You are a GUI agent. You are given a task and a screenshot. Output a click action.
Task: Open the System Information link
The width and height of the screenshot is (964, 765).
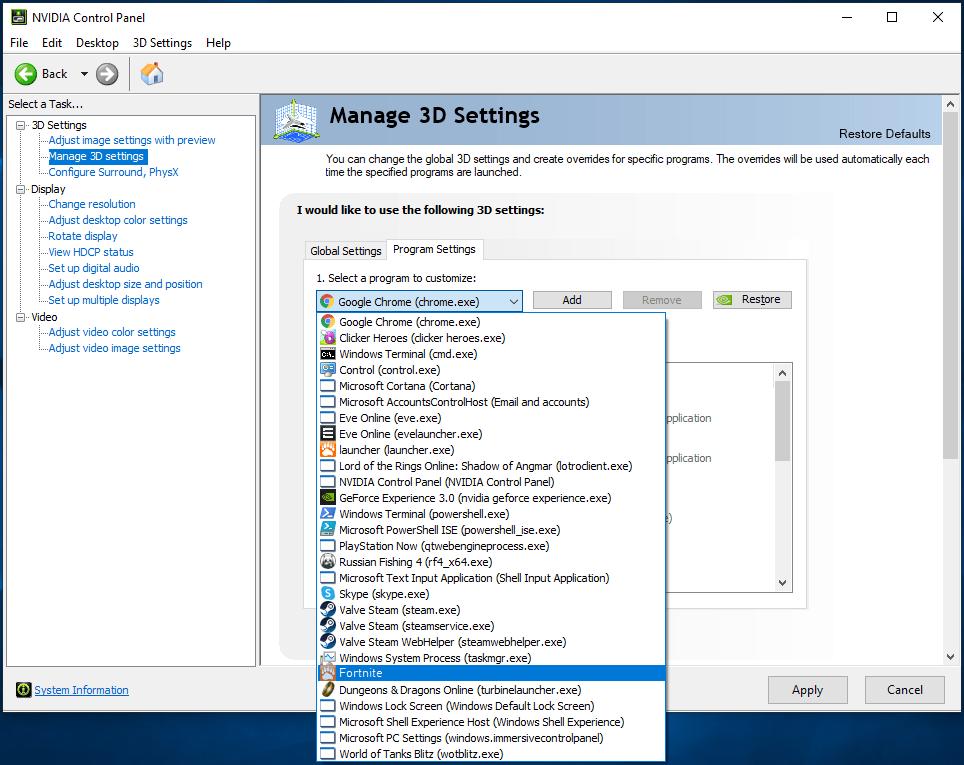81,690
